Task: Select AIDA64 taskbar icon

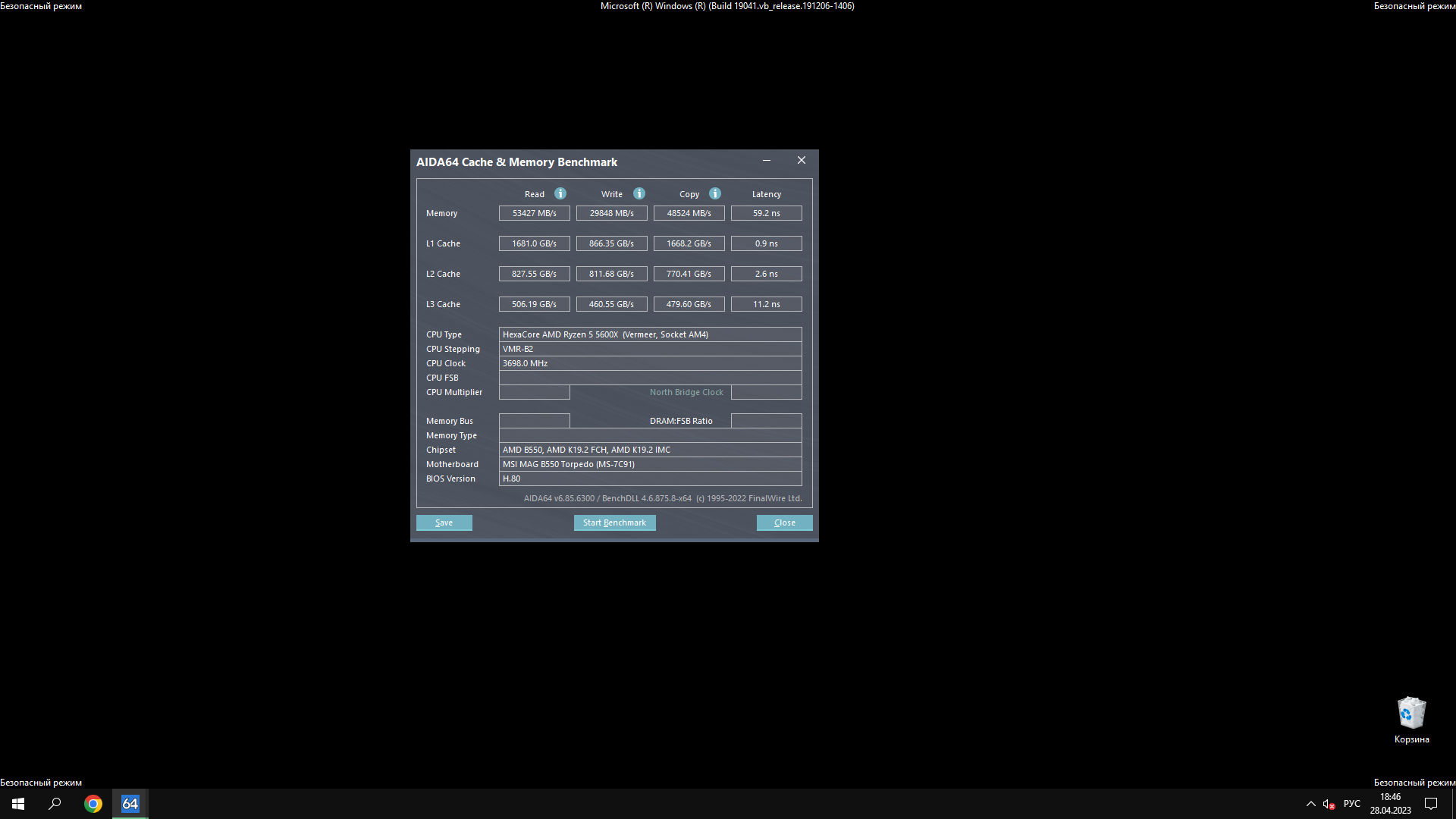Action: point(130,804)
